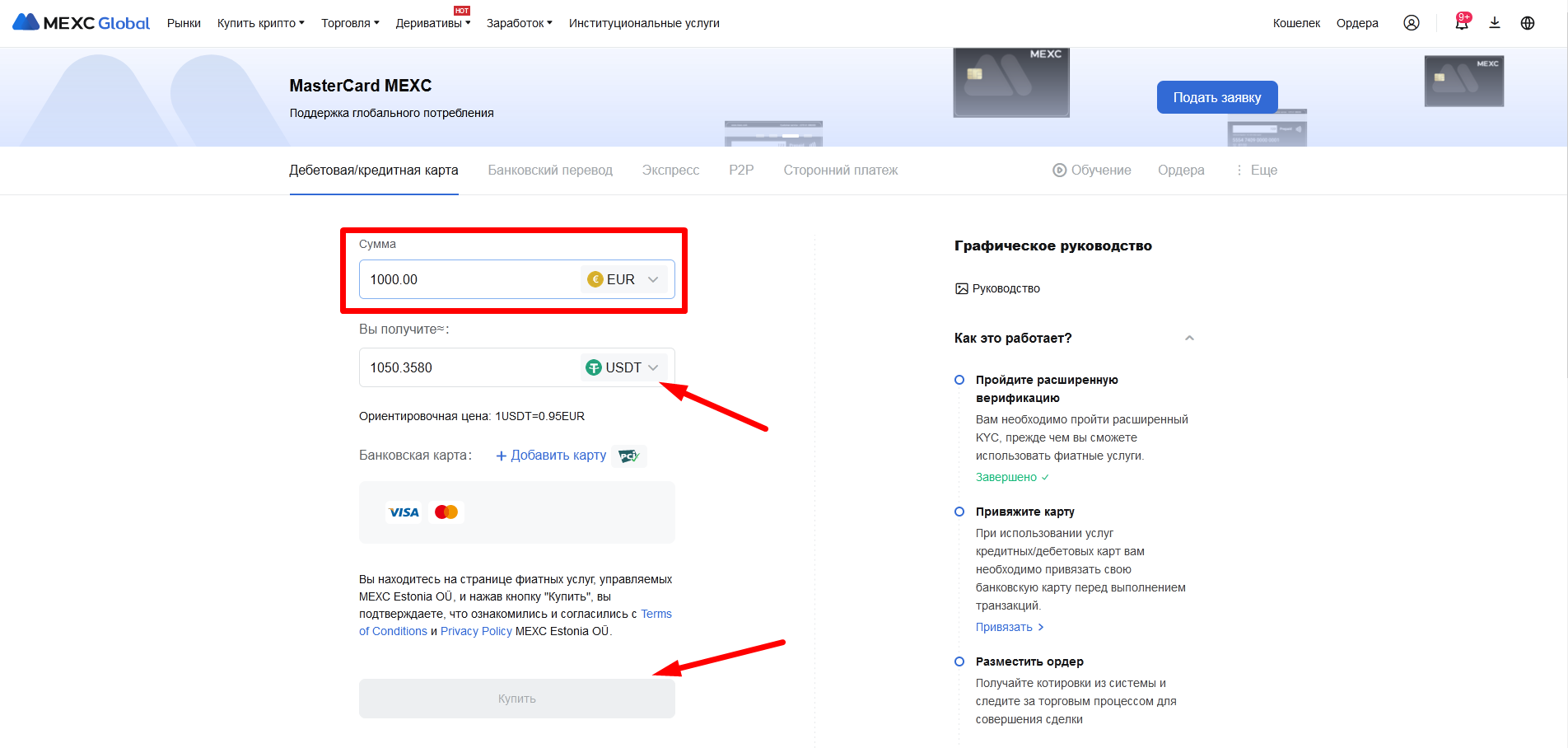Switch to the Сторонний платеж tab
Image resolution: width=1568 pixels, height=748 pixels.
pos(841,171)
